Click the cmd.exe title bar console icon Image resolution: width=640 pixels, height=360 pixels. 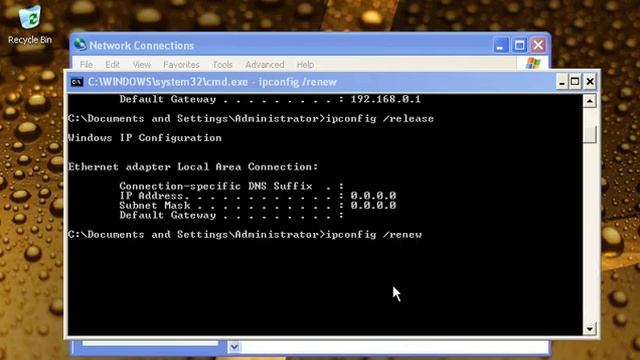[77, 82]
